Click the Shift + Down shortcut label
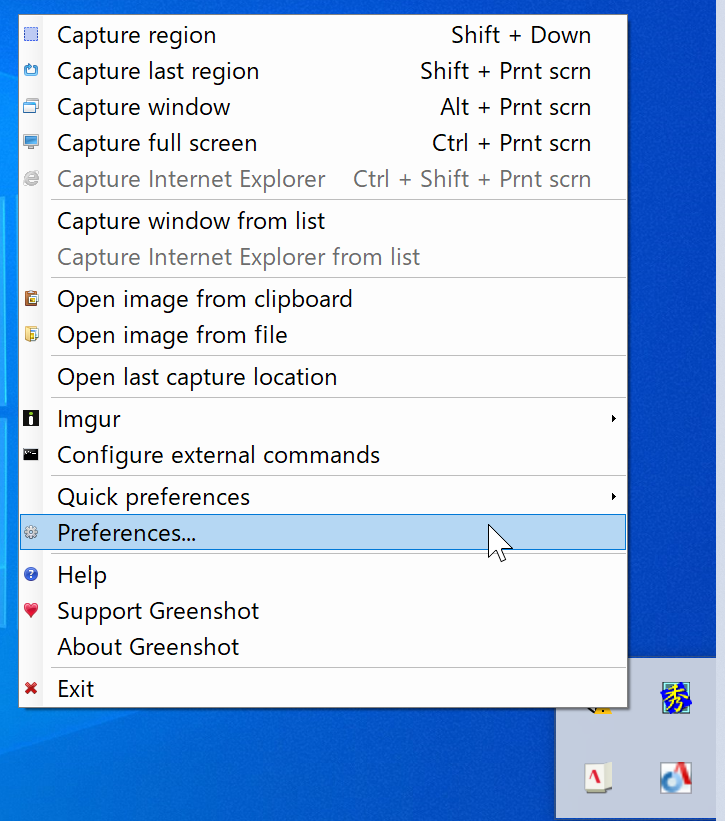The width and height of the screenshot is (725, 821). pos(520,35)
